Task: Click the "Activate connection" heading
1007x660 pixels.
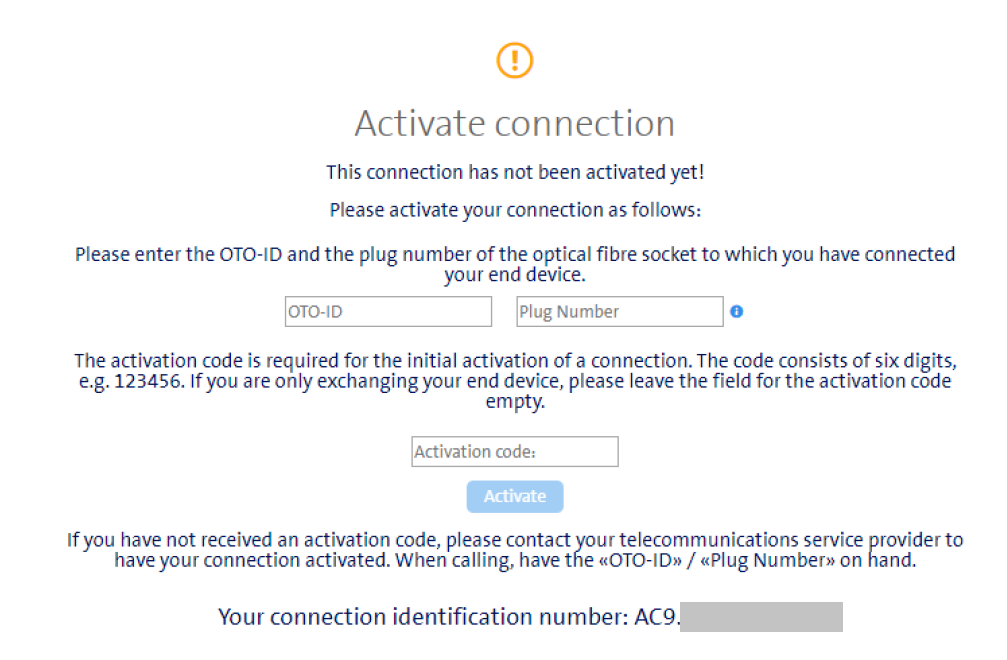Action: (515, 123)
